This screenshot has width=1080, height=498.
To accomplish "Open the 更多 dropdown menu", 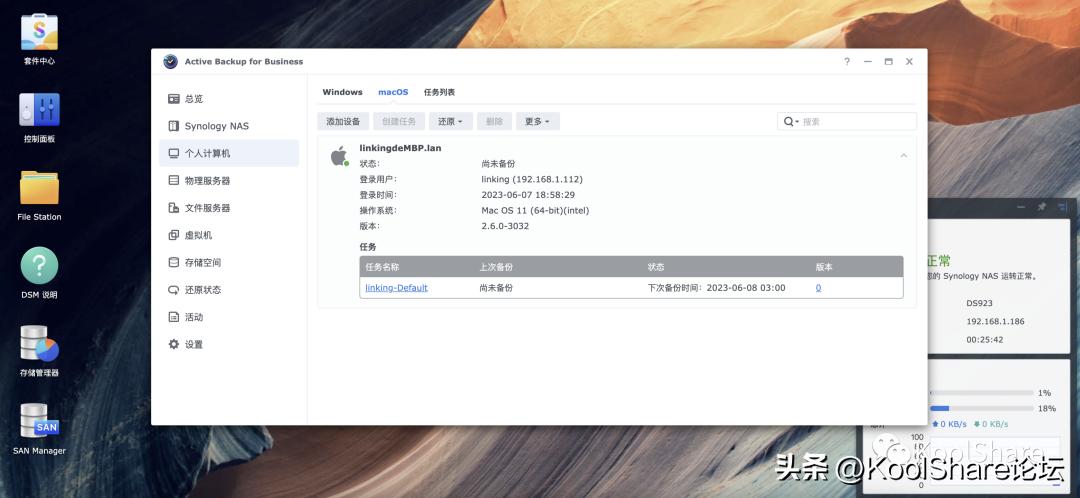I will [537, 121].
